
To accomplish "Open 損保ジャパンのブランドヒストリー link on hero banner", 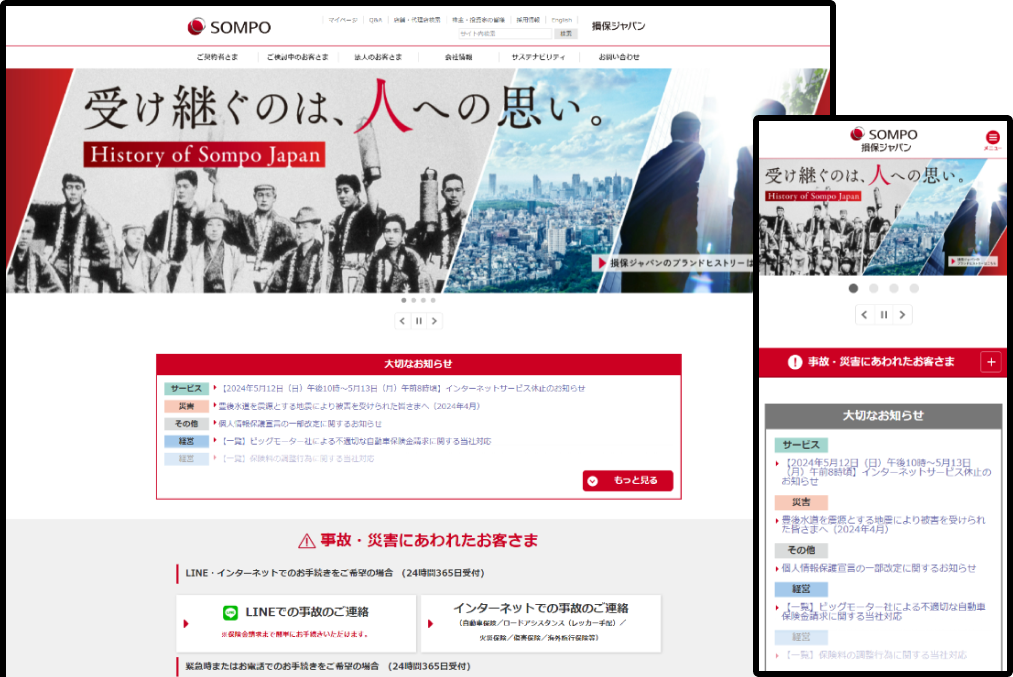I will tap(673, 263).
